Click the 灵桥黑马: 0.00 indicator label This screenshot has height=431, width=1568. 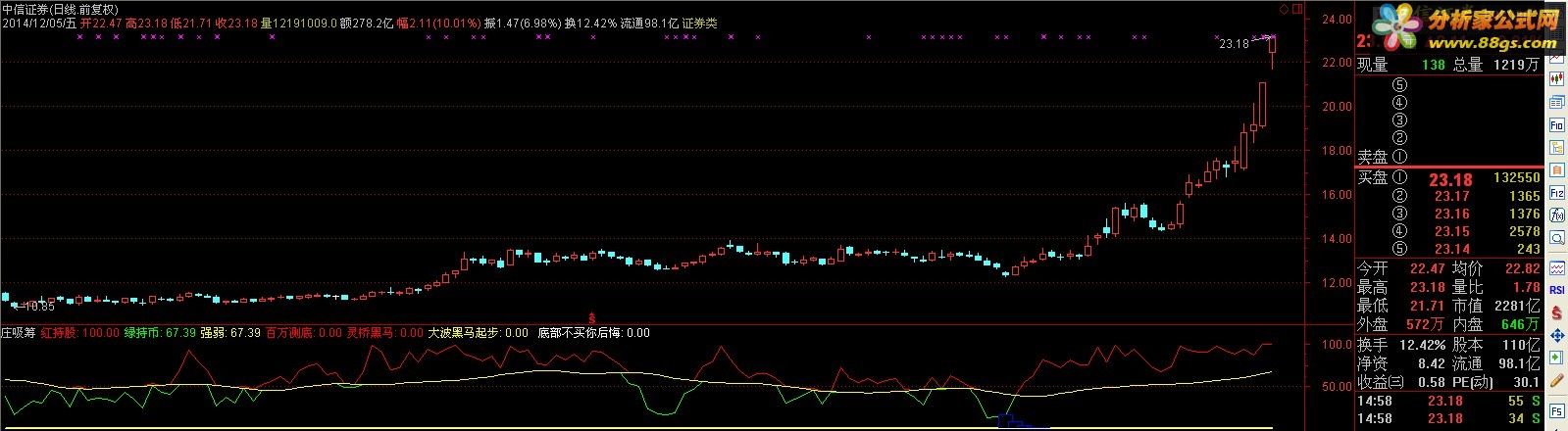click(x=385, y=333)
